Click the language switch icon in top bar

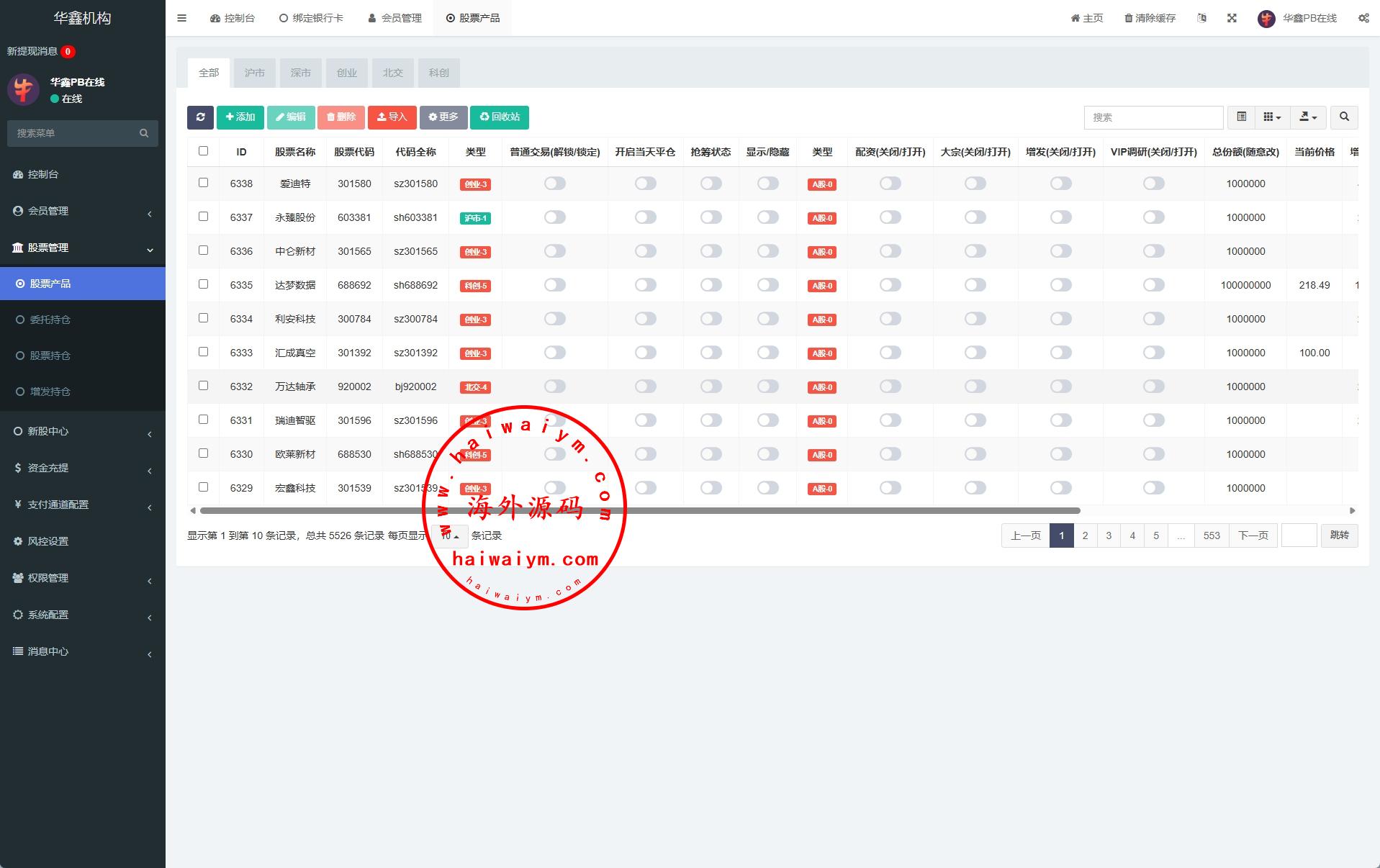pyautogui.click(x=1201, y=18)
